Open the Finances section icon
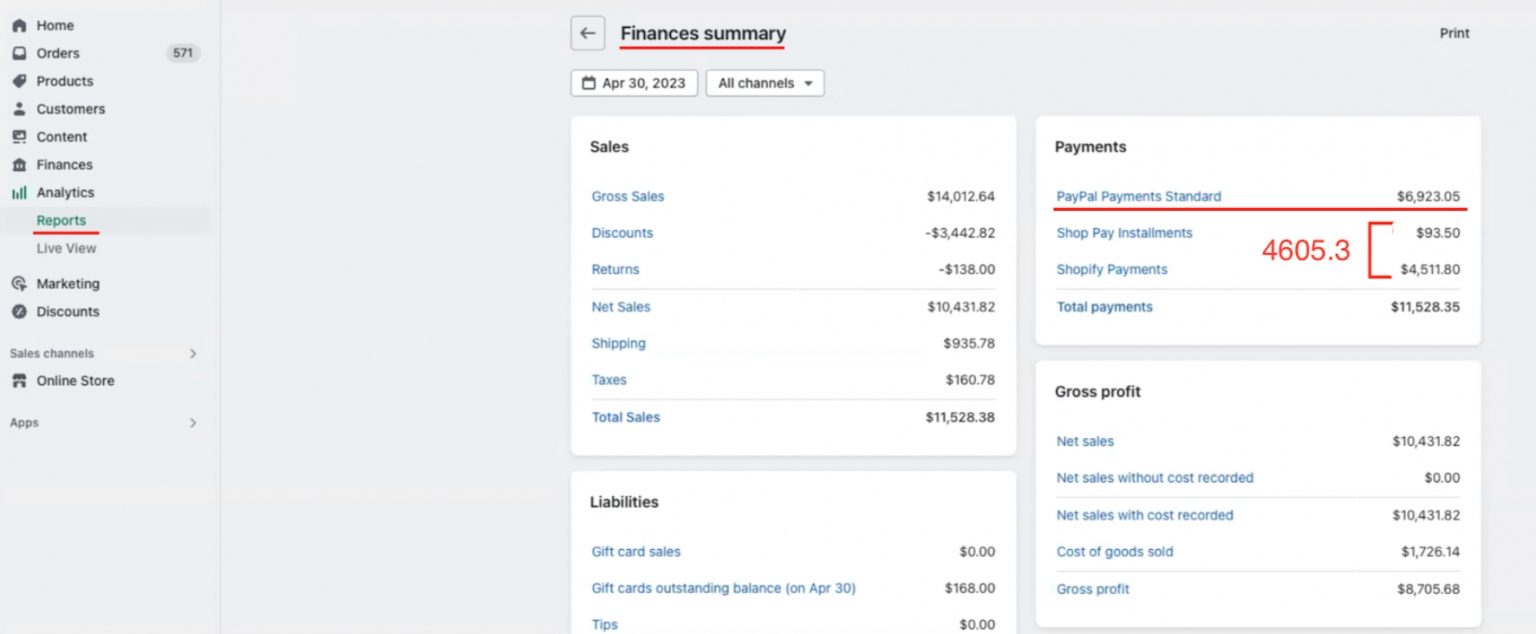The height and width of the screenshot is (634, 1536). point(21,164)
